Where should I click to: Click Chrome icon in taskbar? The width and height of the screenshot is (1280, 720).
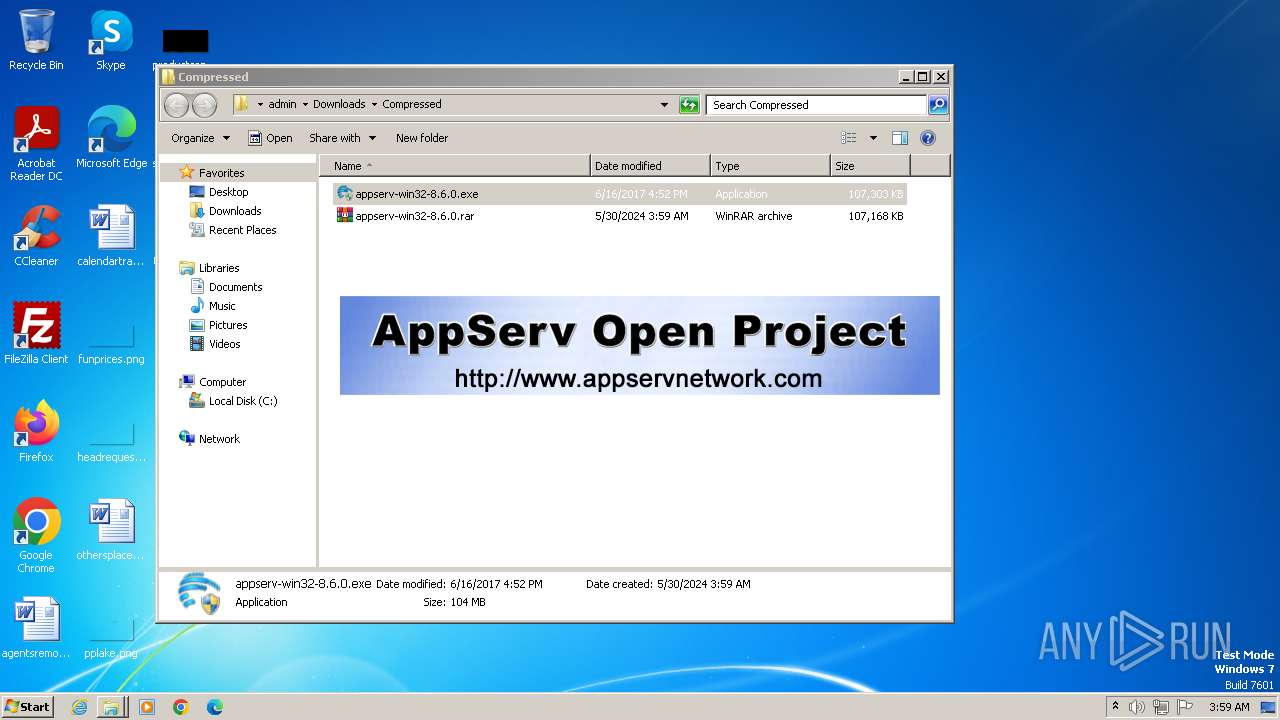click(181, 707)
